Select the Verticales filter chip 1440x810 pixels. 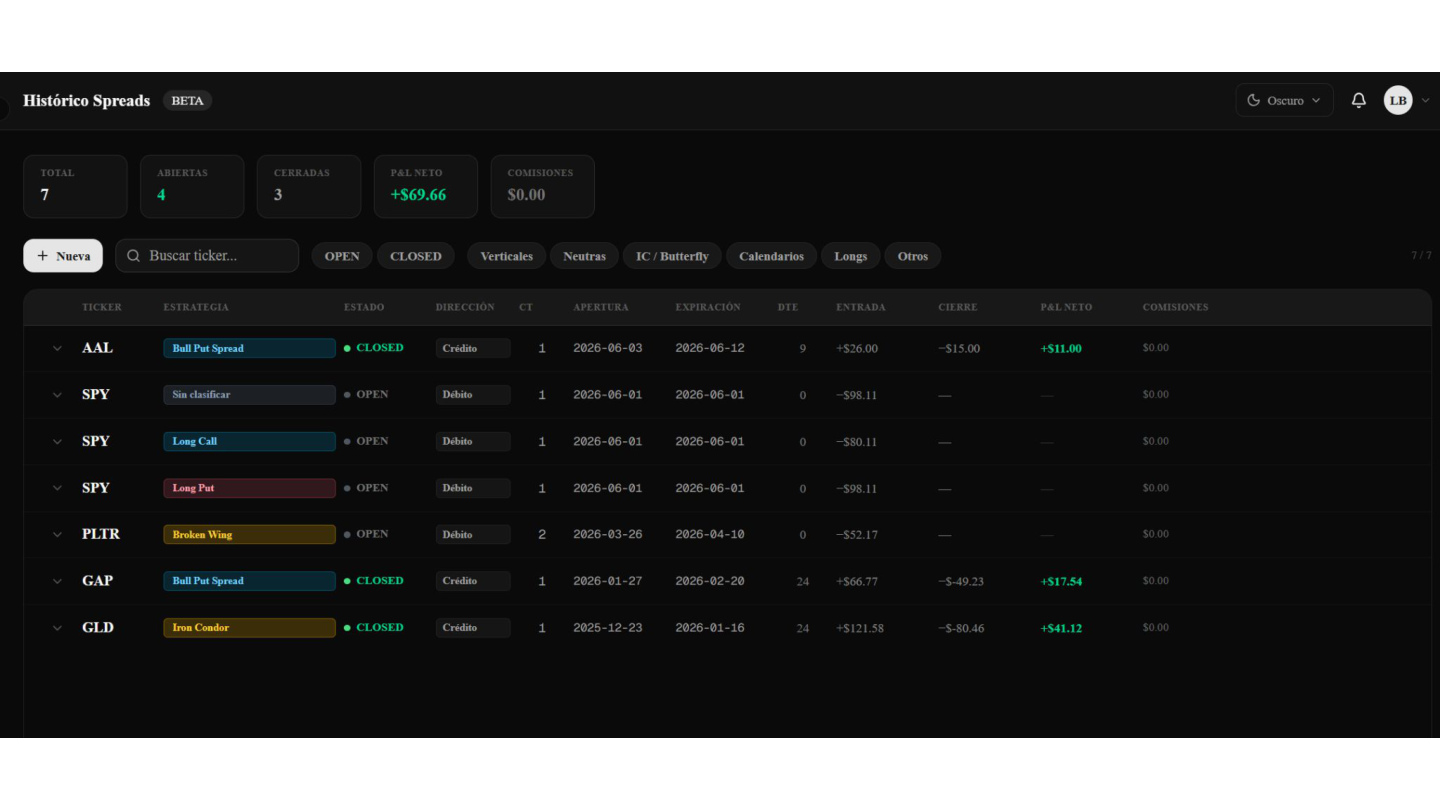[x=506, y=256]
